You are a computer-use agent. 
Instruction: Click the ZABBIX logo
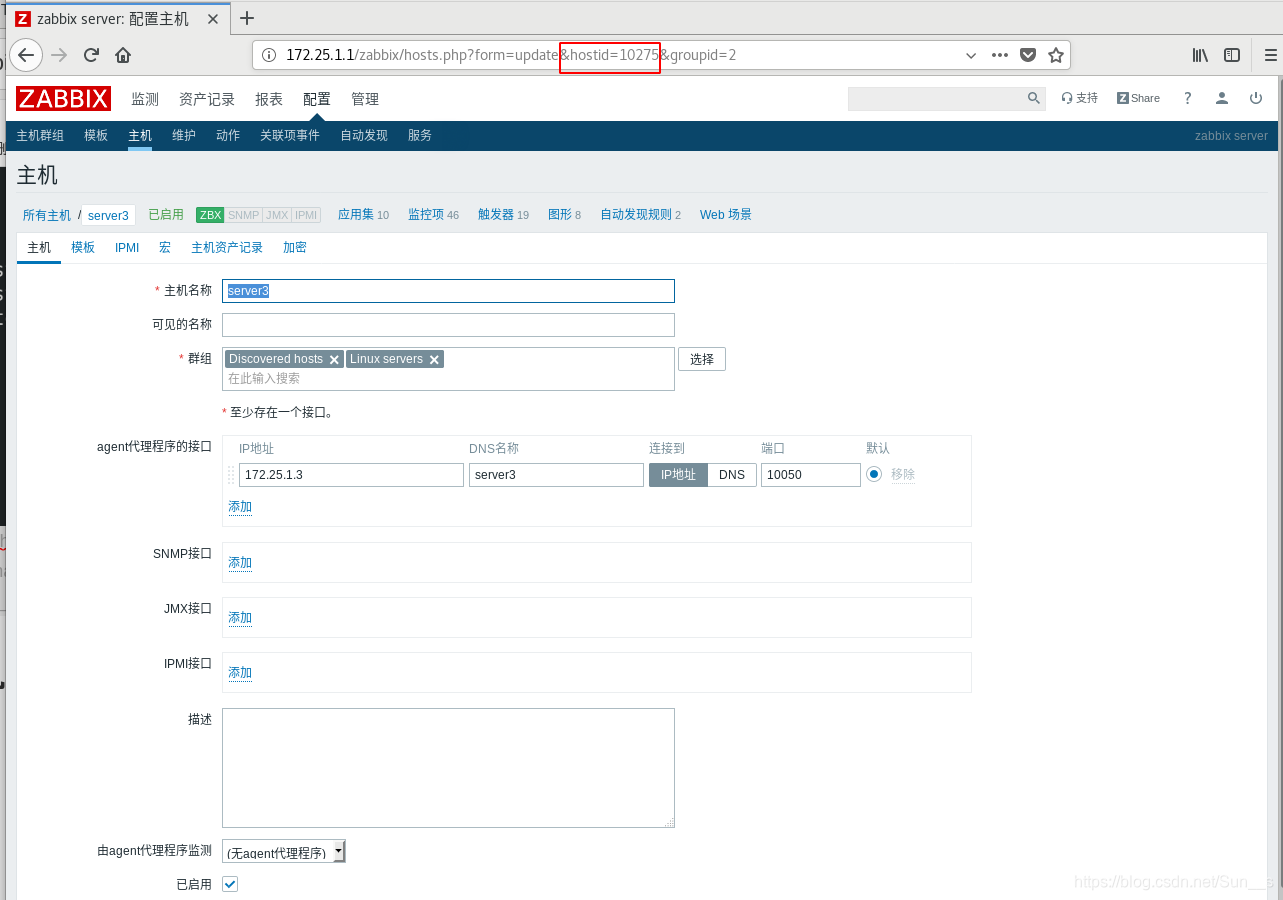pyautogui.click(x=63, y=98)
